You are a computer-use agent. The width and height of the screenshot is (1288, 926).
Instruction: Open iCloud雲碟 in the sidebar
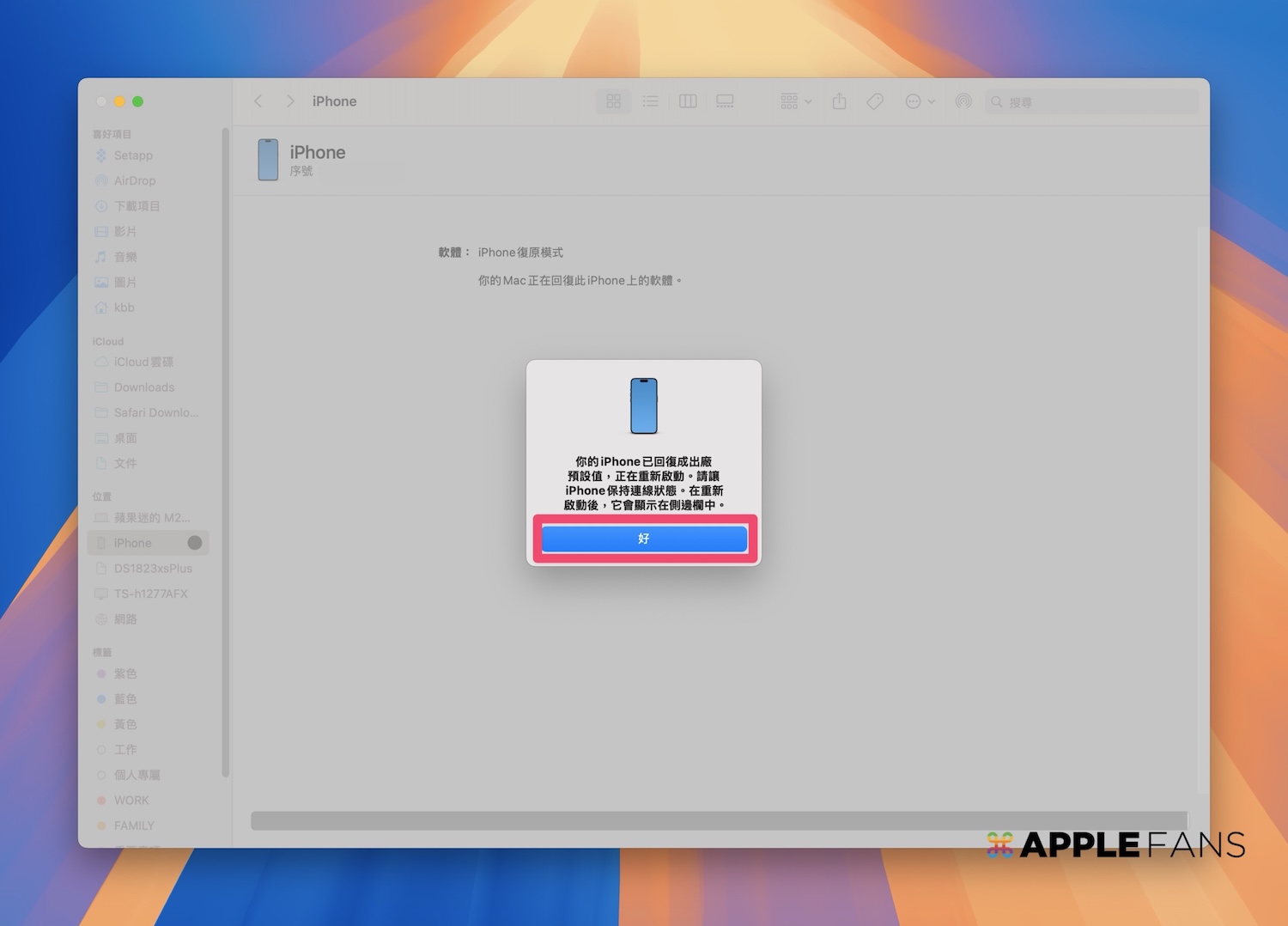[143, 362]
